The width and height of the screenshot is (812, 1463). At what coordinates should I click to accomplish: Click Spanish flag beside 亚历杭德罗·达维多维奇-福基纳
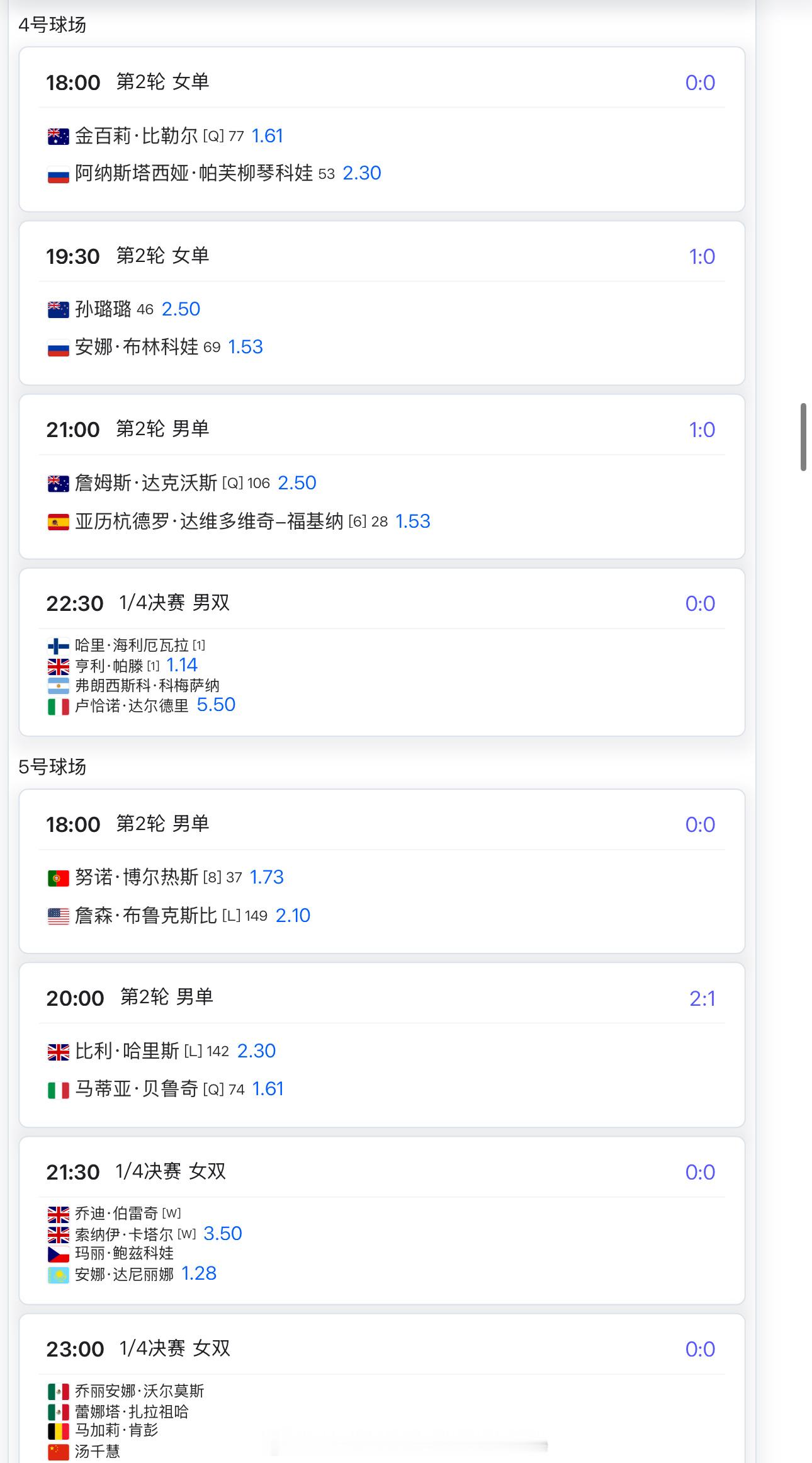click(x=59, y=522)
